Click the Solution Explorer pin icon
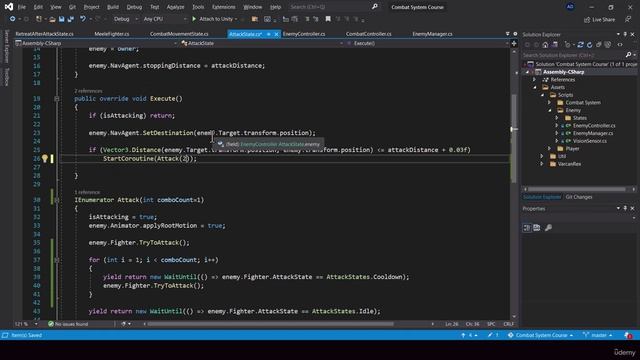Viewport: 640px width, 360px height. 625,34
